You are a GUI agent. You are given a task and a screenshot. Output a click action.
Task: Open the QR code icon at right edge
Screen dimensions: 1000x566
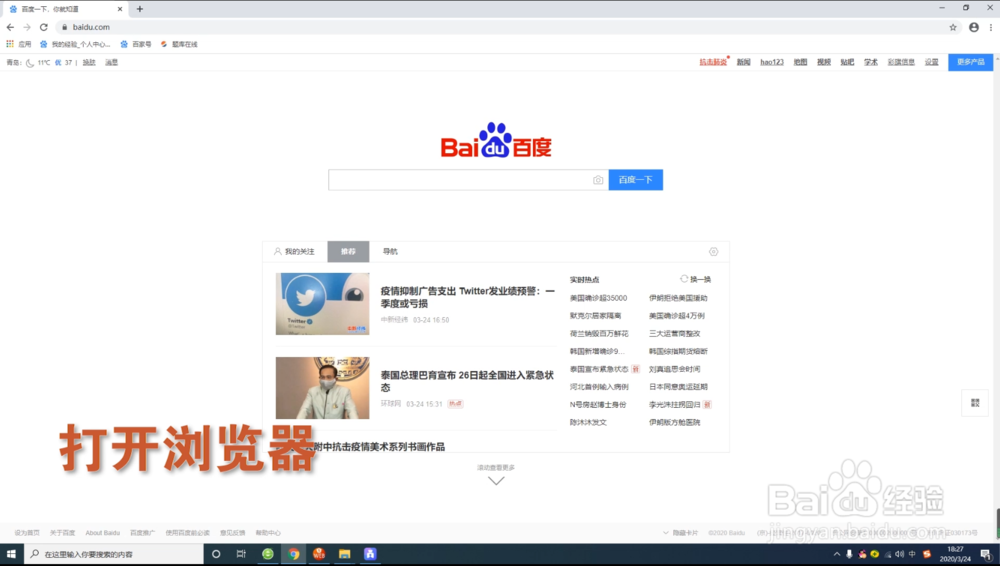coord(975,403)
